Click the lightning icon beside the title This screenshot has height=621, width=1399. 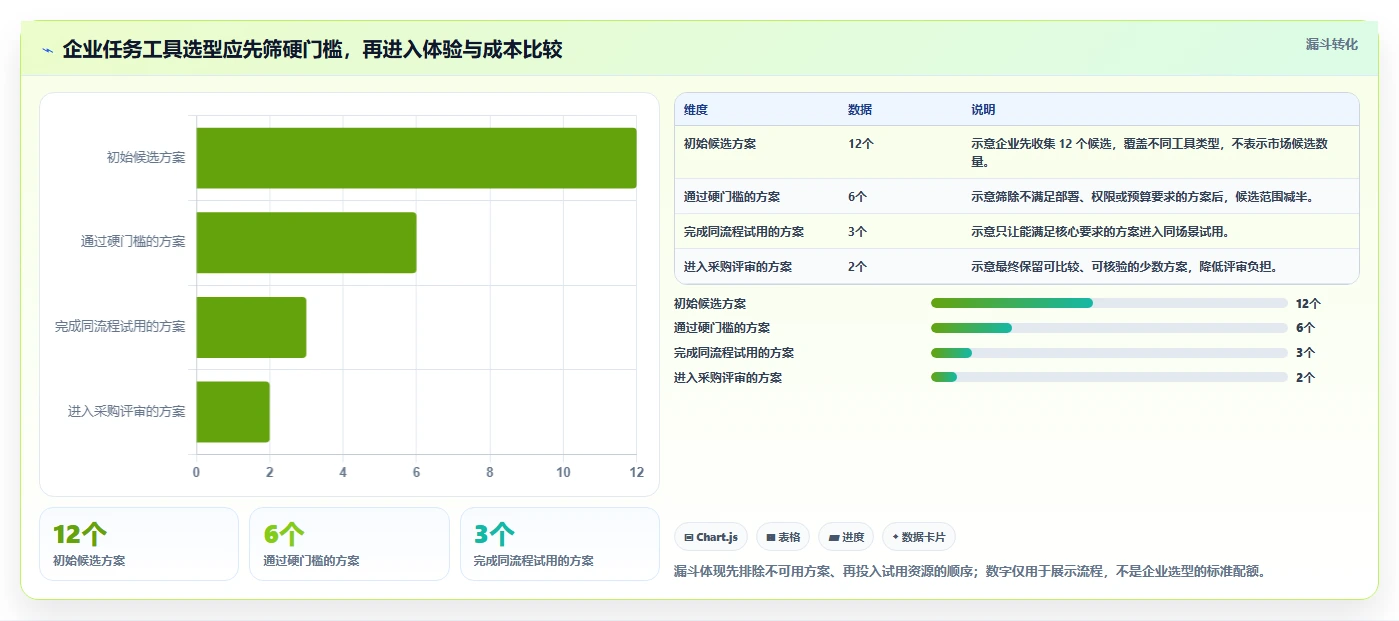point(47,50)
